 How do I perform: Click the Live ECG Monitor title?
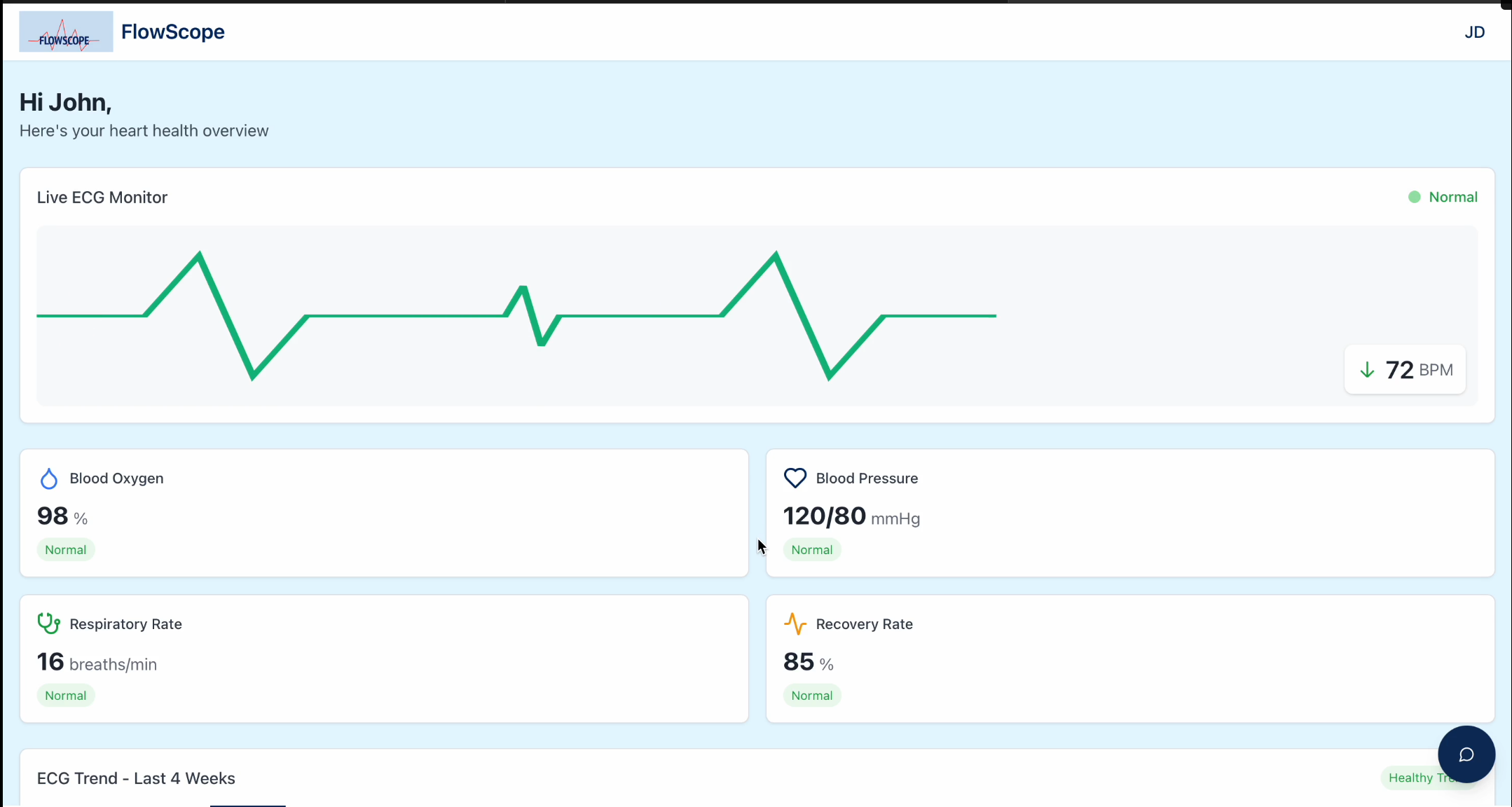point(102,198)
